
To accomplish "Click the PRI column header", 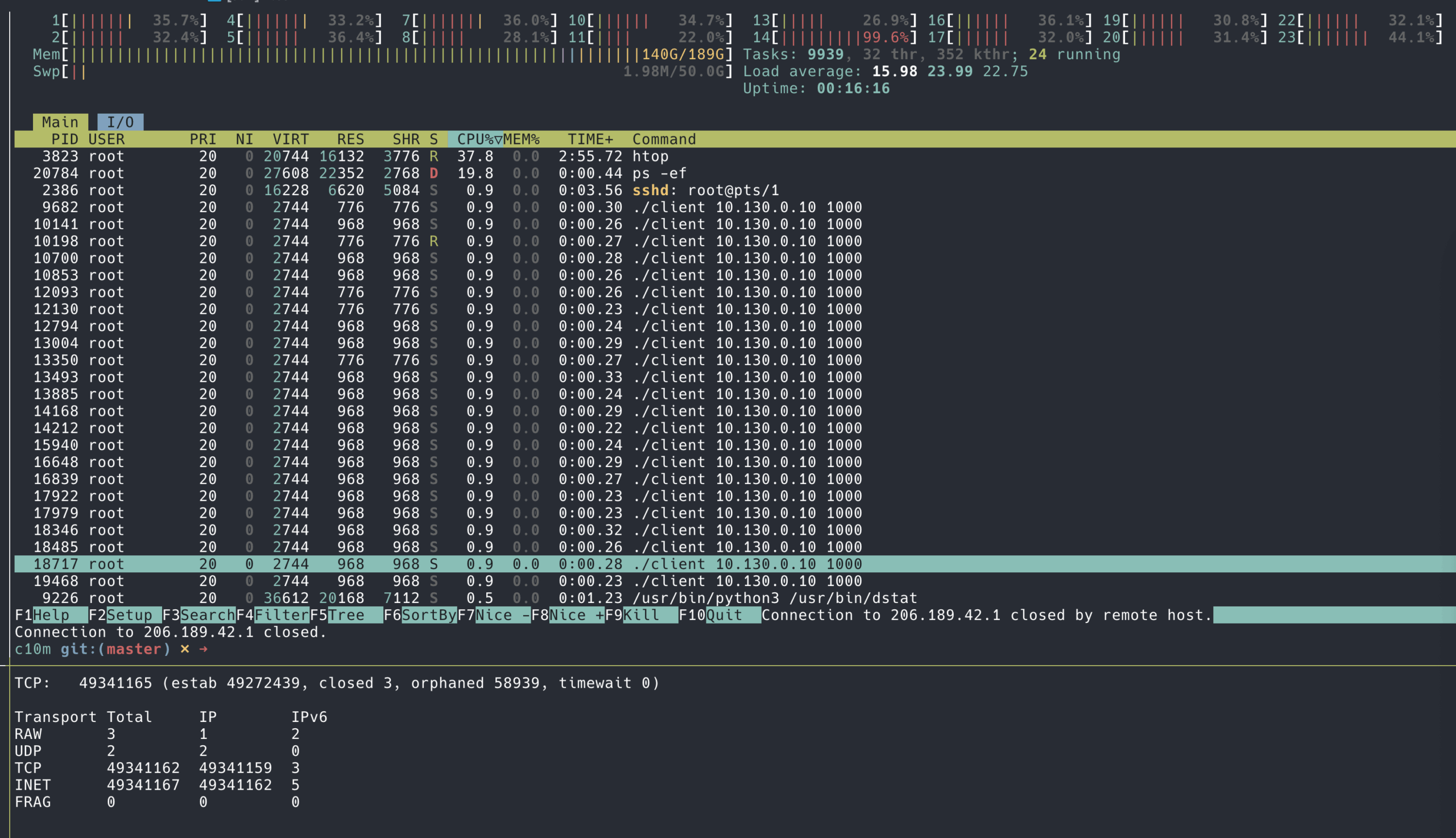I will coord(203,139).
